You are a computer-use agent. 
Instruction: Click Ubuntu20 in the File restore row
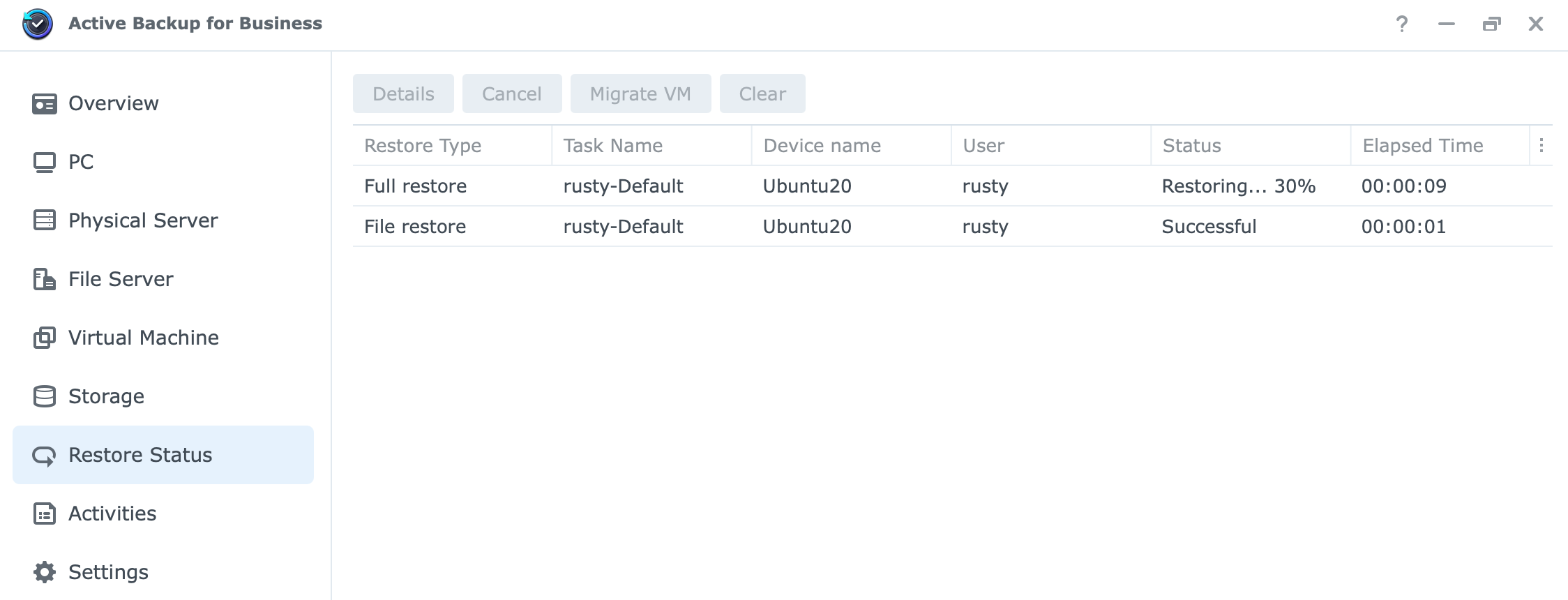(807, 227)
